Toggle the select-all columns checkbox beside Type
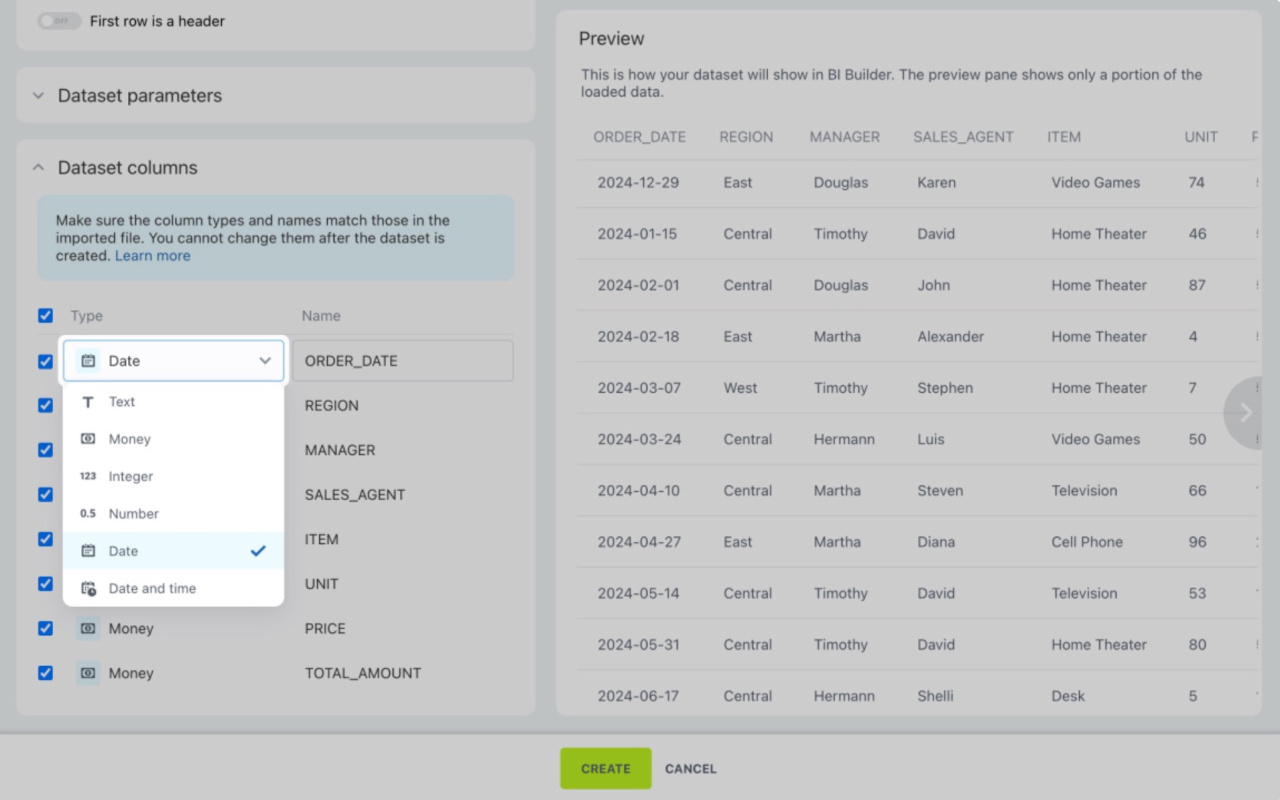The image size is (1280, 800). click(x=45, y=316)
